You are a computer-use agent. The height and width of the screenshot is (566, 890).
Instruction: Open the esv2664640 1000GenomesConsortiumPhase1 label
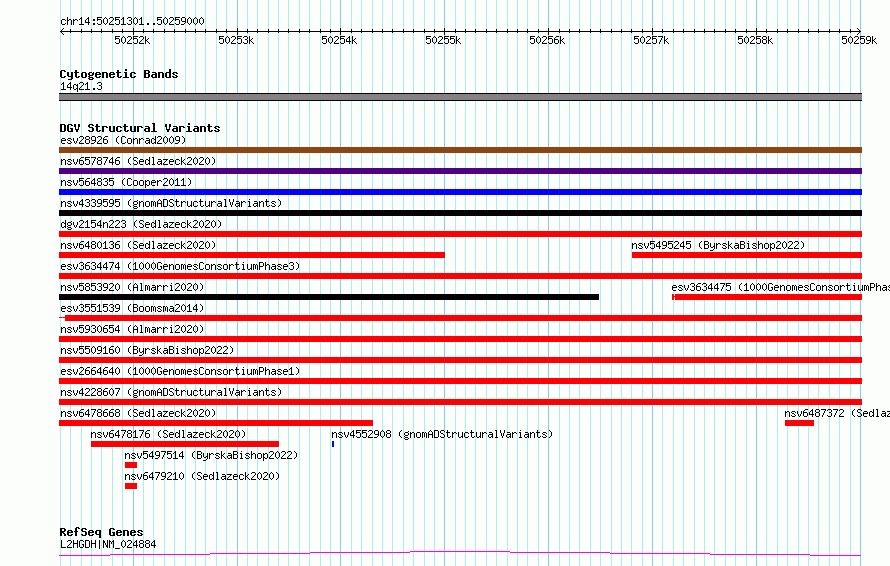(x=180, y=371)
